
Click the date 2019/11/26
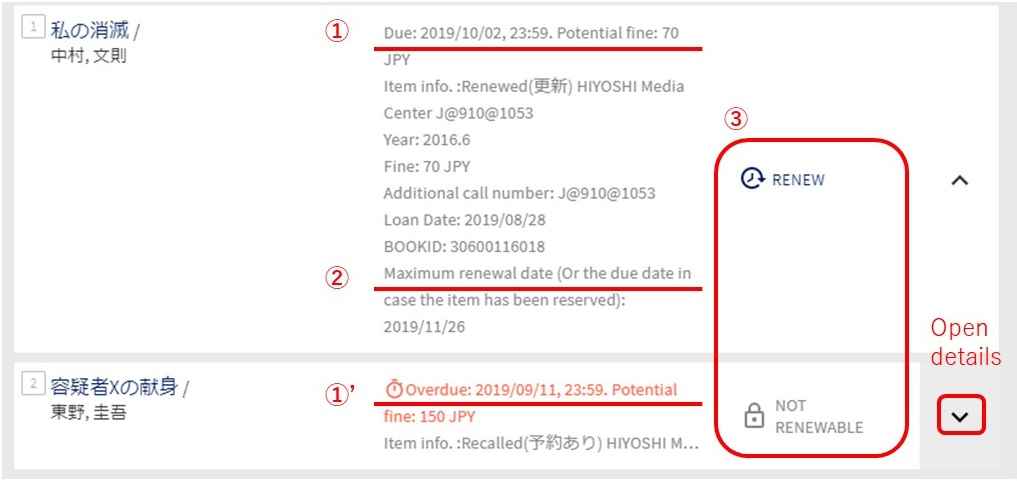[424, 327]
